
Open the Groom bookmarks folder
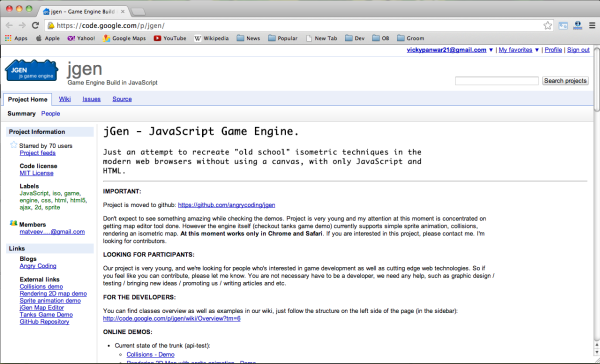[x=411, y=38]
